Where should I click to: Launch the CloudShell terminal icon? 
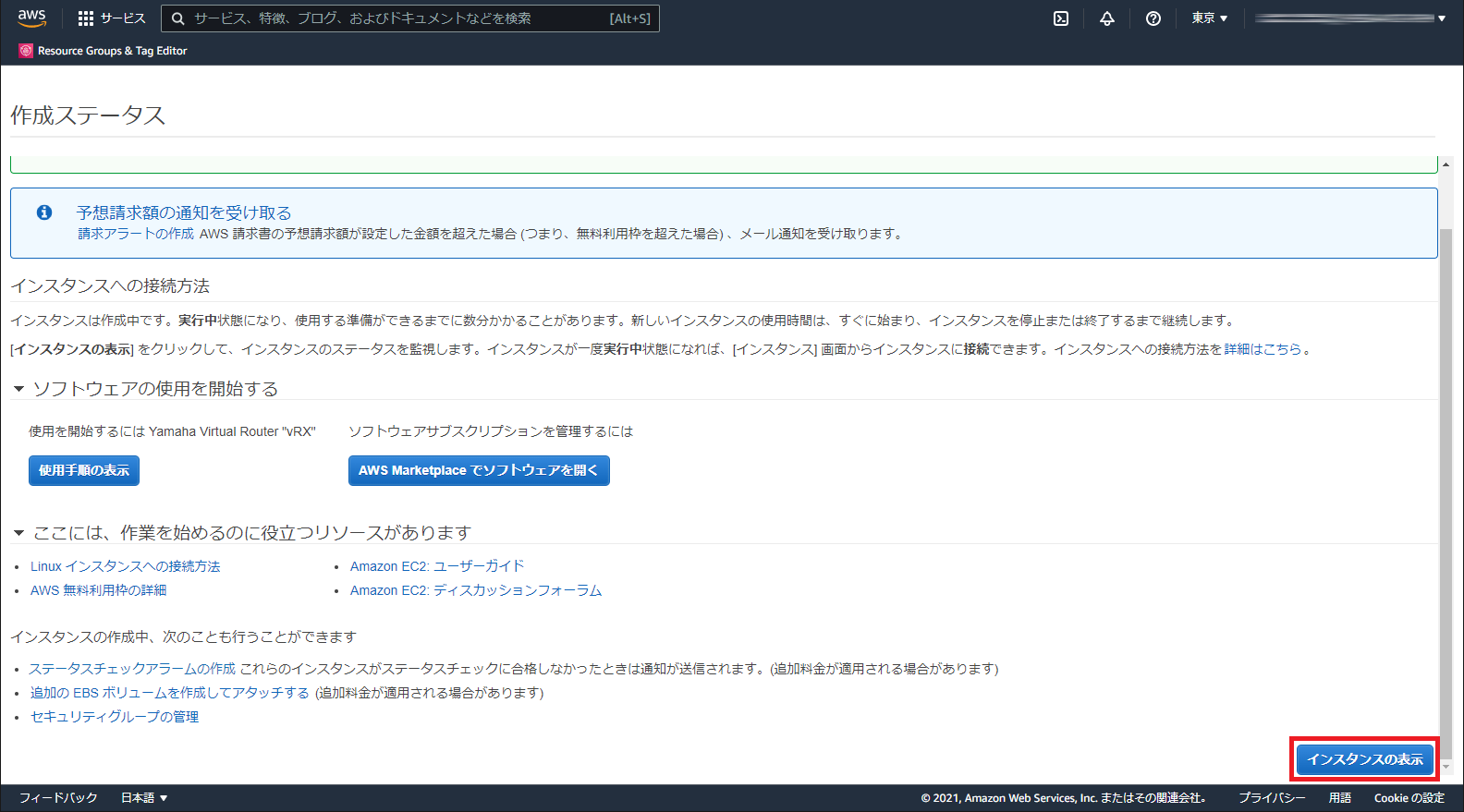click(1061, 18)
